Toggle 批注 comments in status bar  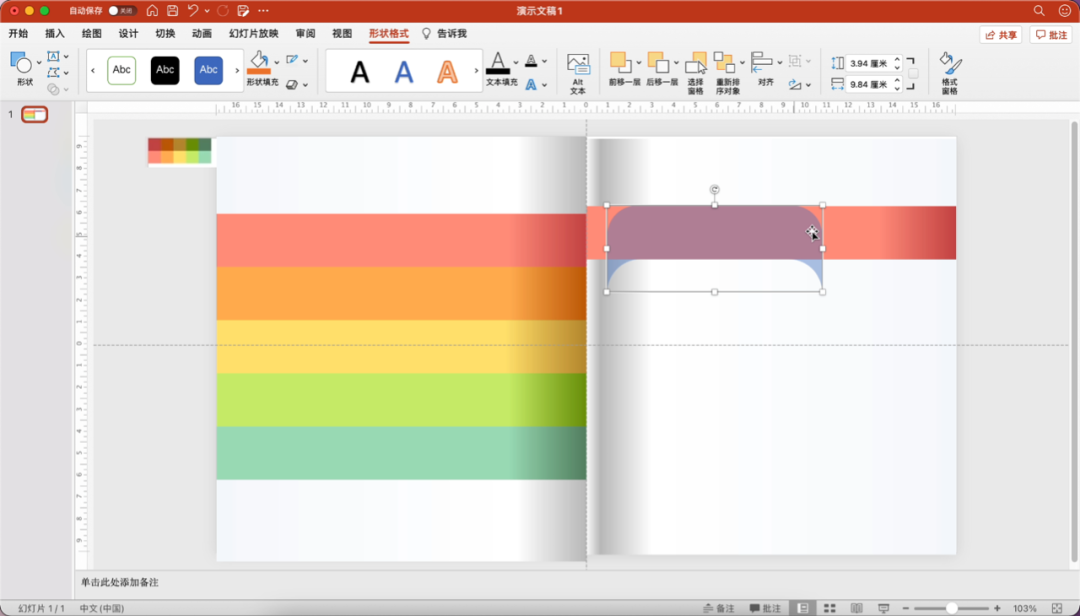point(765,608)
